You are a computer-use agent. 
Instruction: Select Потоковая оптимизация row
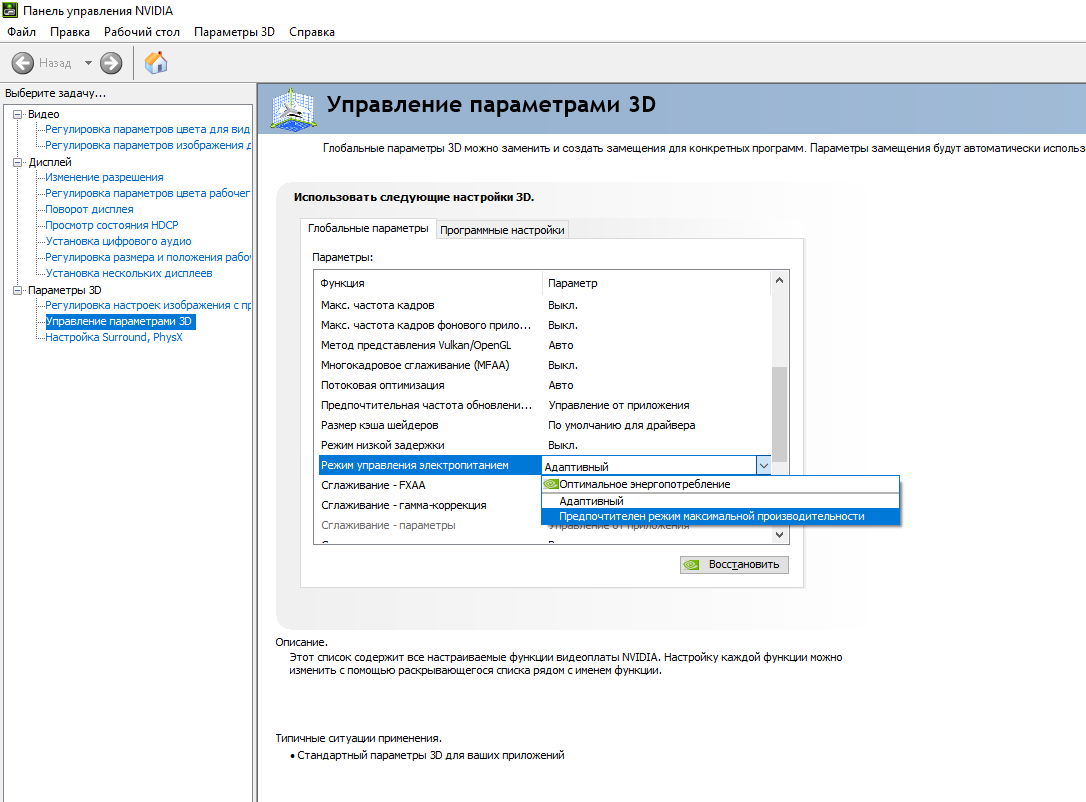point(544,386)
